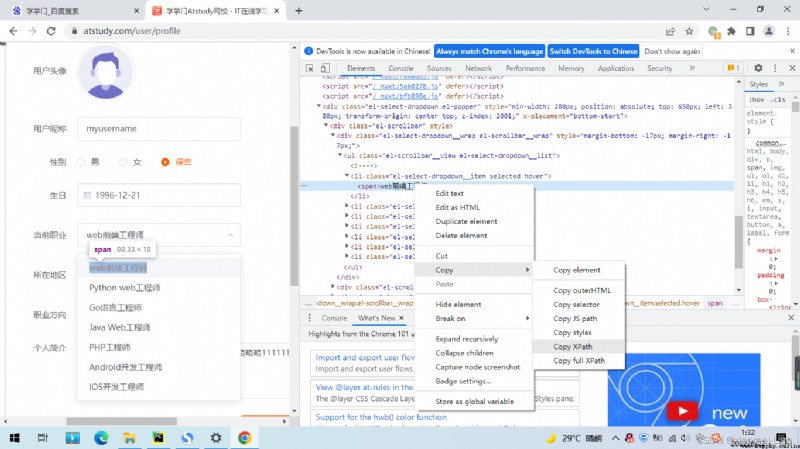This screenshot has height=449, width=800.
Task: Open the Application tab
Action: [616, 68]
